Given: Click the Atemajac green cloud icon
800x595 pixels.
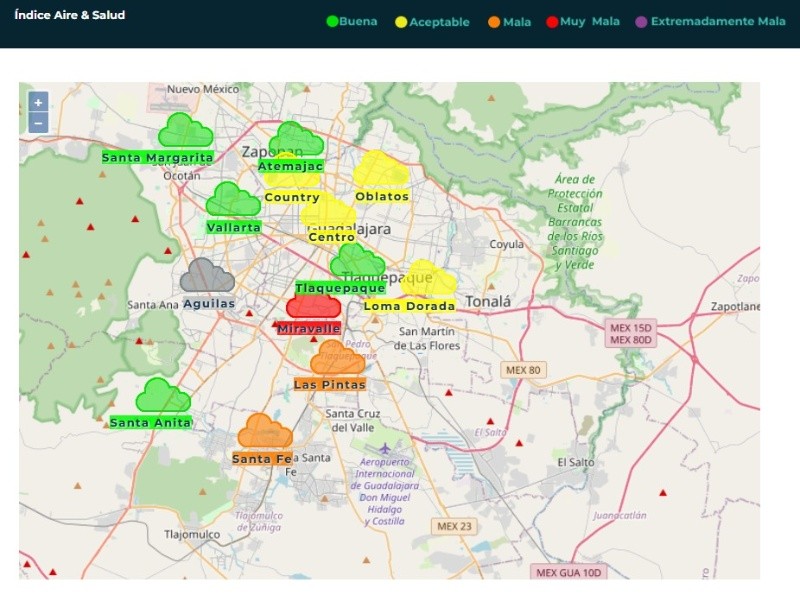Looking at the screenshot, I should tap(297, 139).
